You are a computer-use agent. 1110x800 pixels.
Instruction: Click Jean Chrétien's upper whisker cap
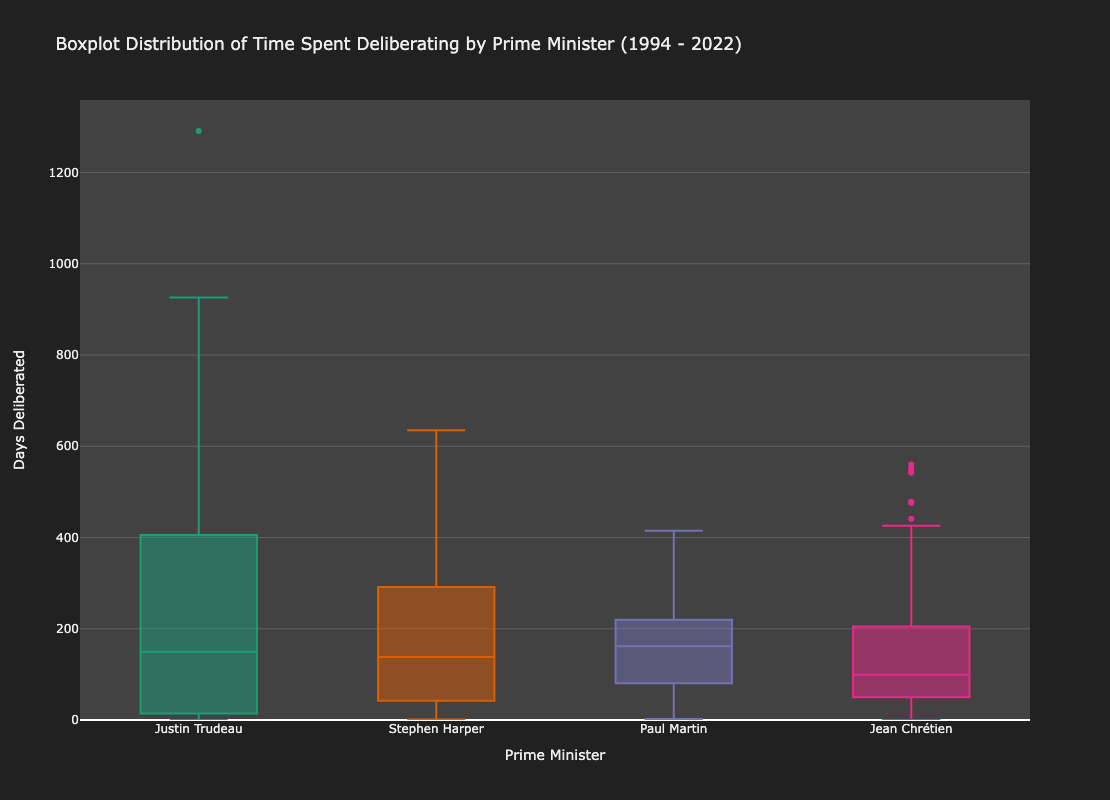tap(911, 525)
